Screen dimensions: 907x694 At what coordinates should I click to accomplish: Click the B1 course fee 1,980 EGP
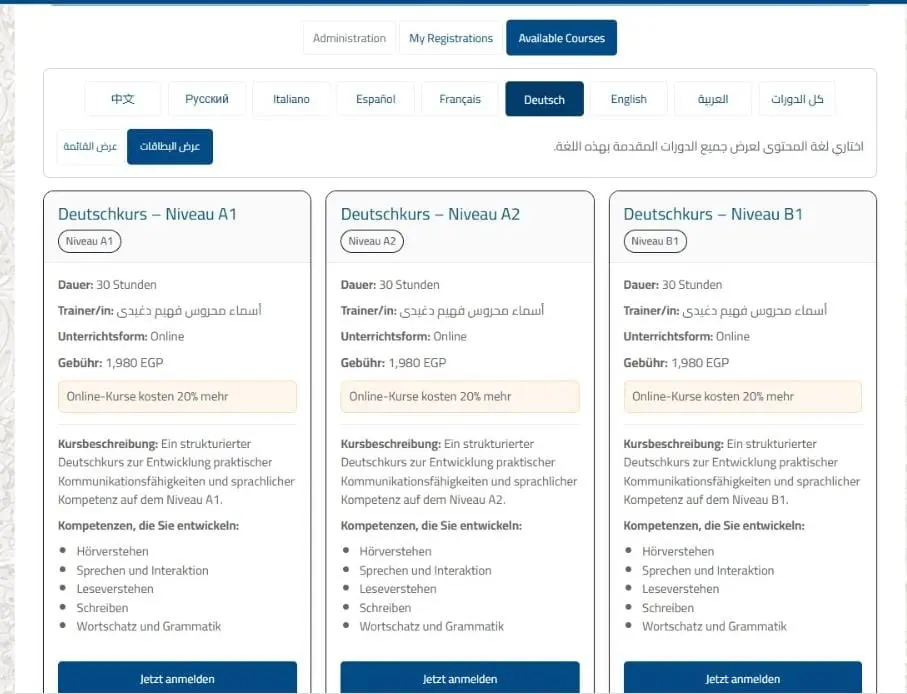(700, 363)
